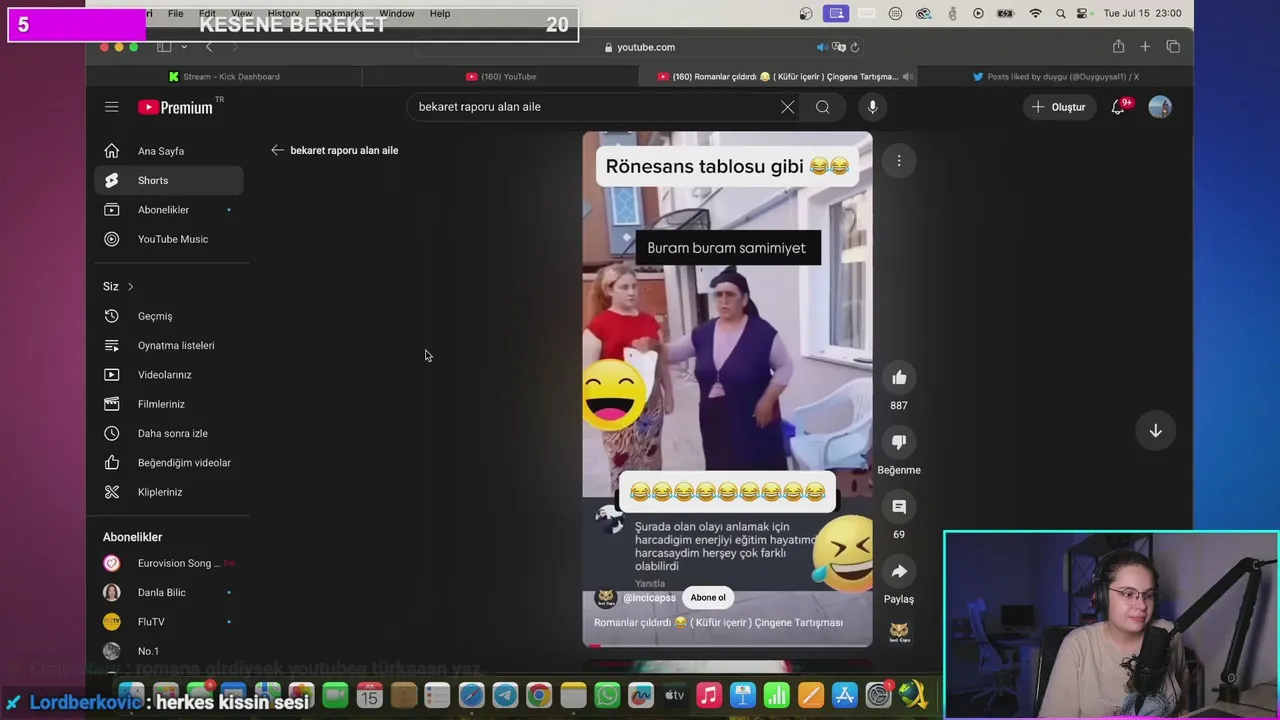Click the Short's video player area
1280x720 pixels.
[727, 389]
